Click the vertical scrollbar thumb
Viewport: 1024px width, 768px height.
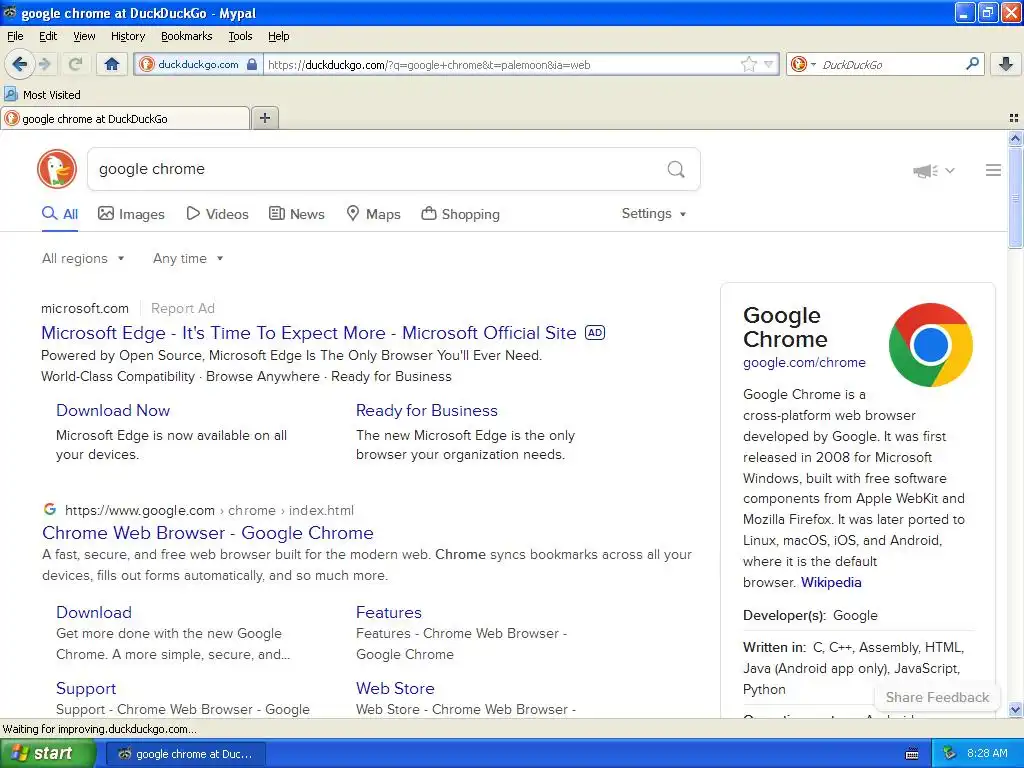pyautogui.click(x=1015, y=197)
